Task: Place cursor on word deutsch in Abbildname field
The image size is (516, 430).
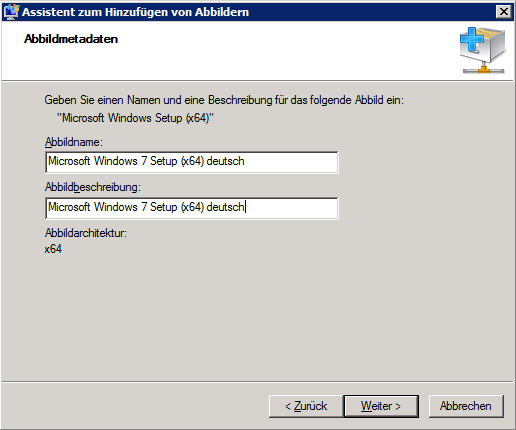Action: (225, 161)
